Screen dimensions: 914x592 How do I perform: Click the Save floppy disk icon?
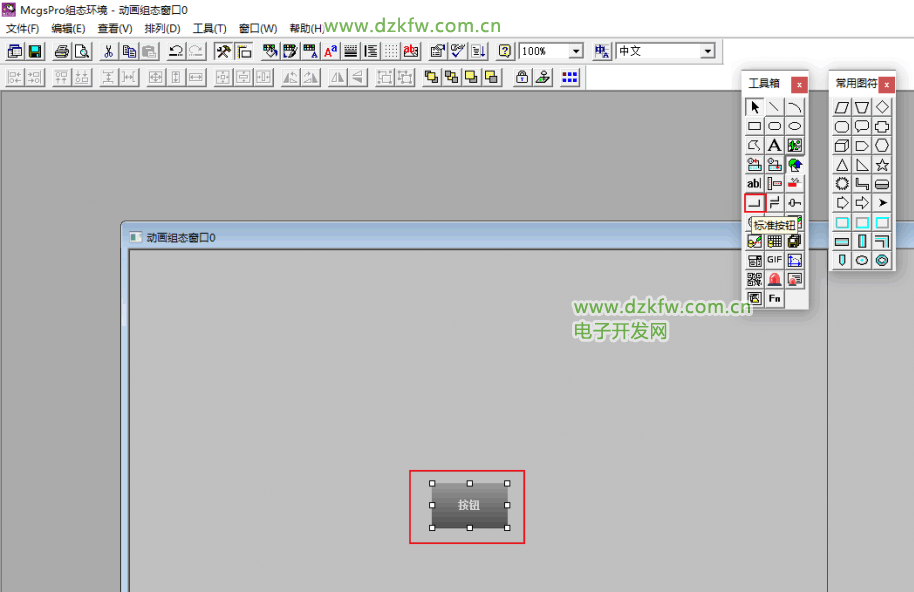35,51
